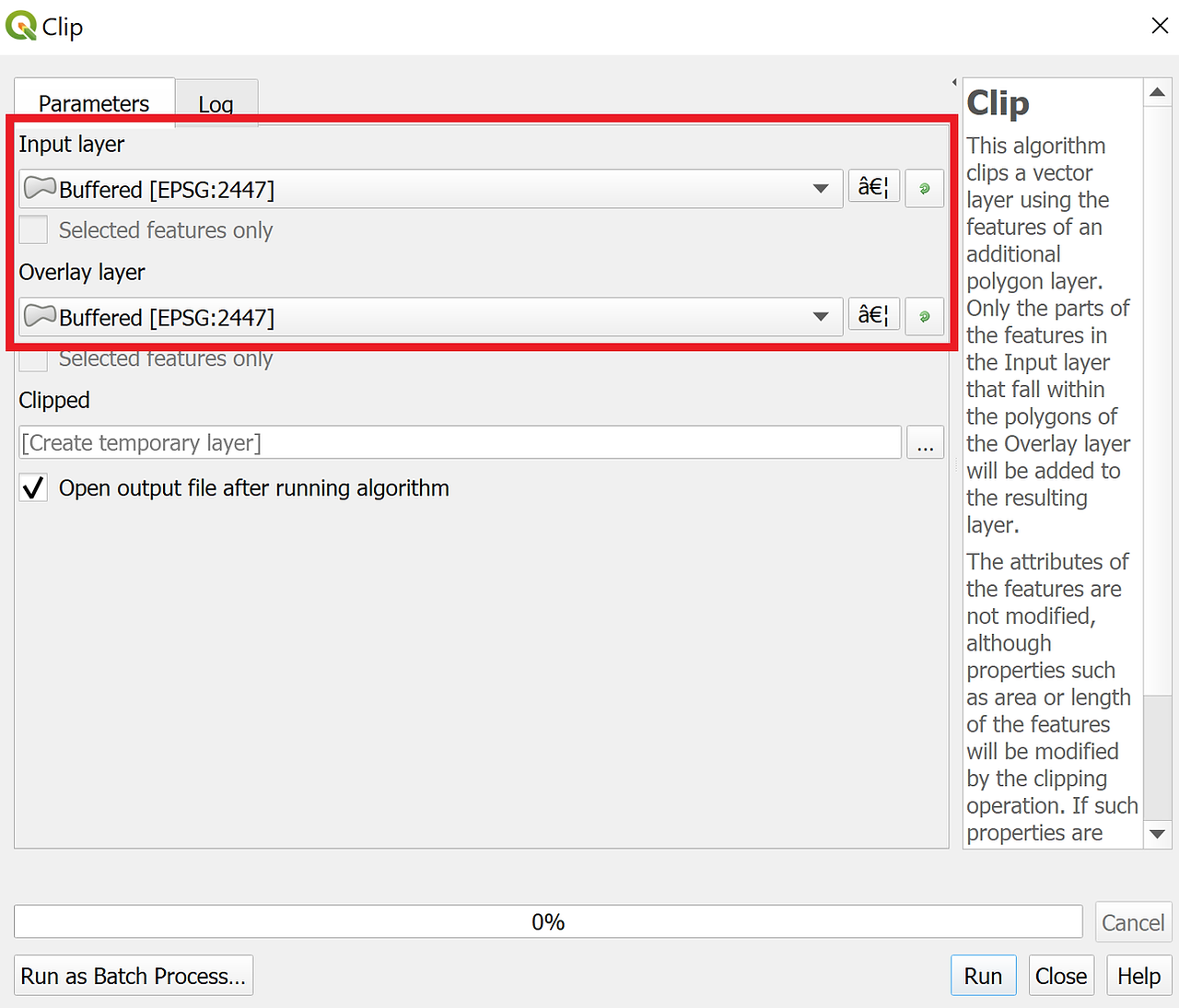This screenshot has height=1008, width=1179.
Task: Open the Input layer dropdown
Action: pos(431,188)
